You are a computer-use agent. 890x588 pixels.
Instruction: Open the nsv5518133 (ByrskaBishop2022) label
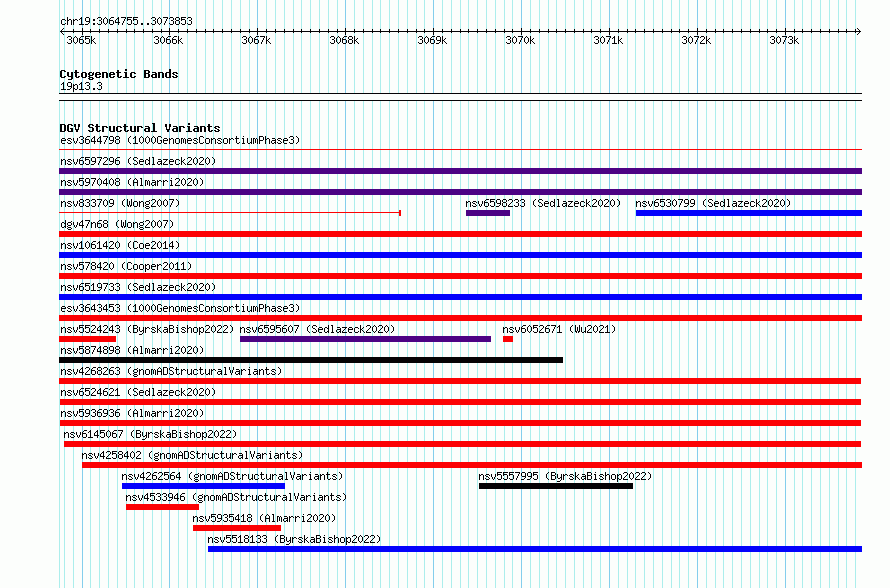click(294, 539)
